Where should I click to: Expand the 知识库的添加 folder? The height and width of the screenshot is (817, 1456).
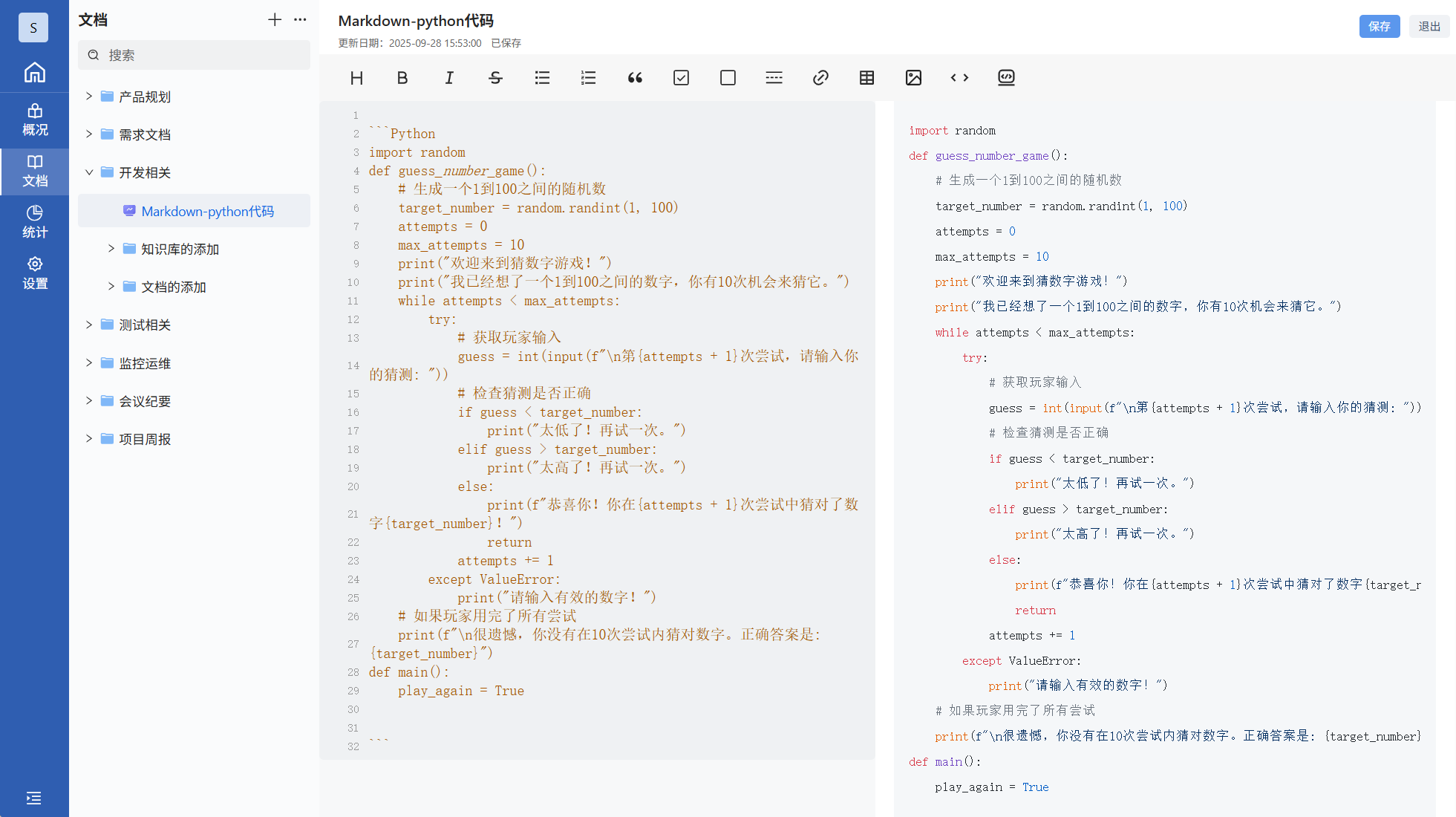(111, 249)
